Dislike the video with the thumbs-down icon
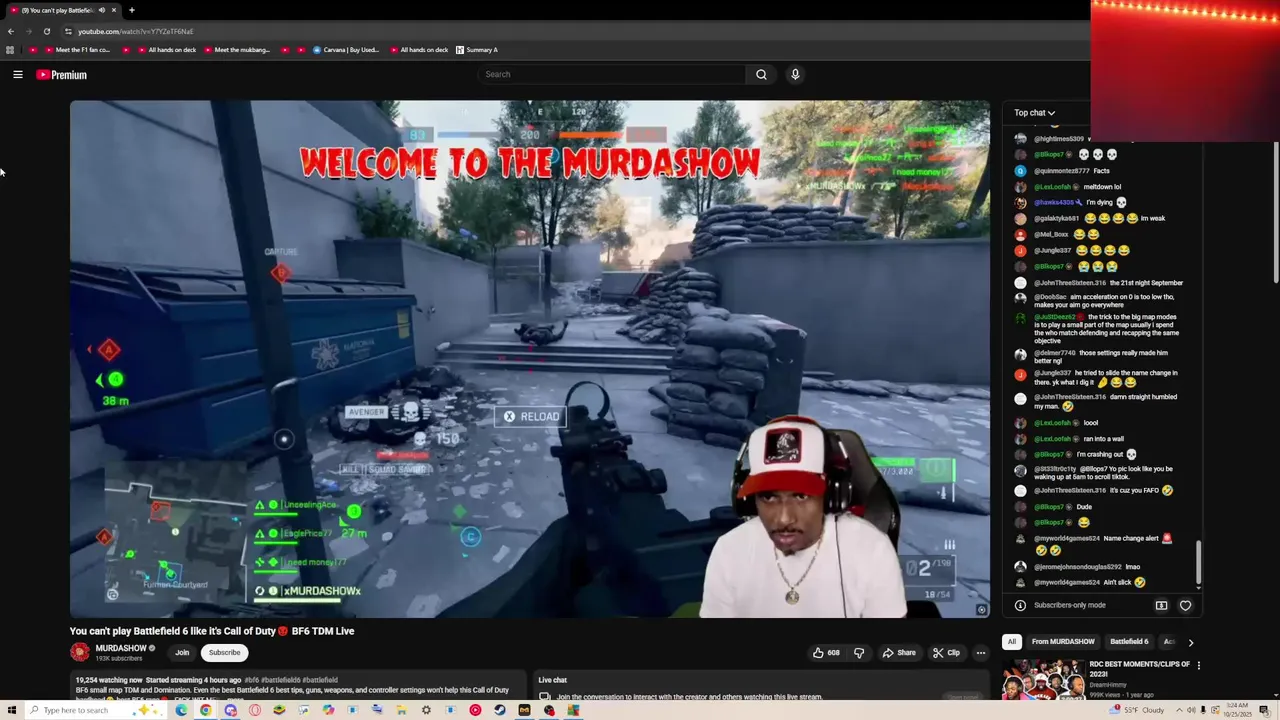The image size is (1280, 720). click(x=859, y=653)
